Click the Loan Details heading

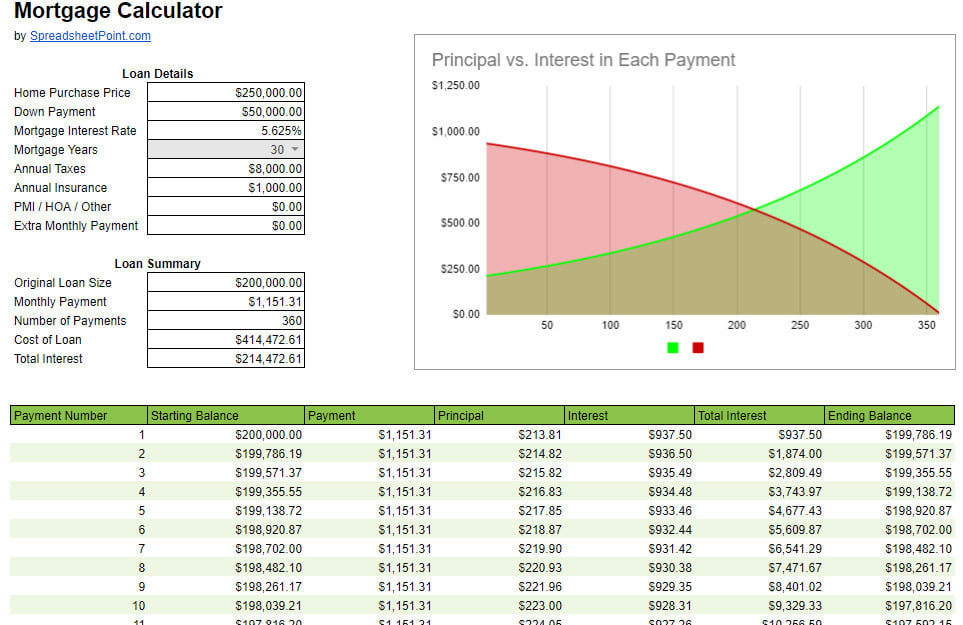tap(158, 74)
